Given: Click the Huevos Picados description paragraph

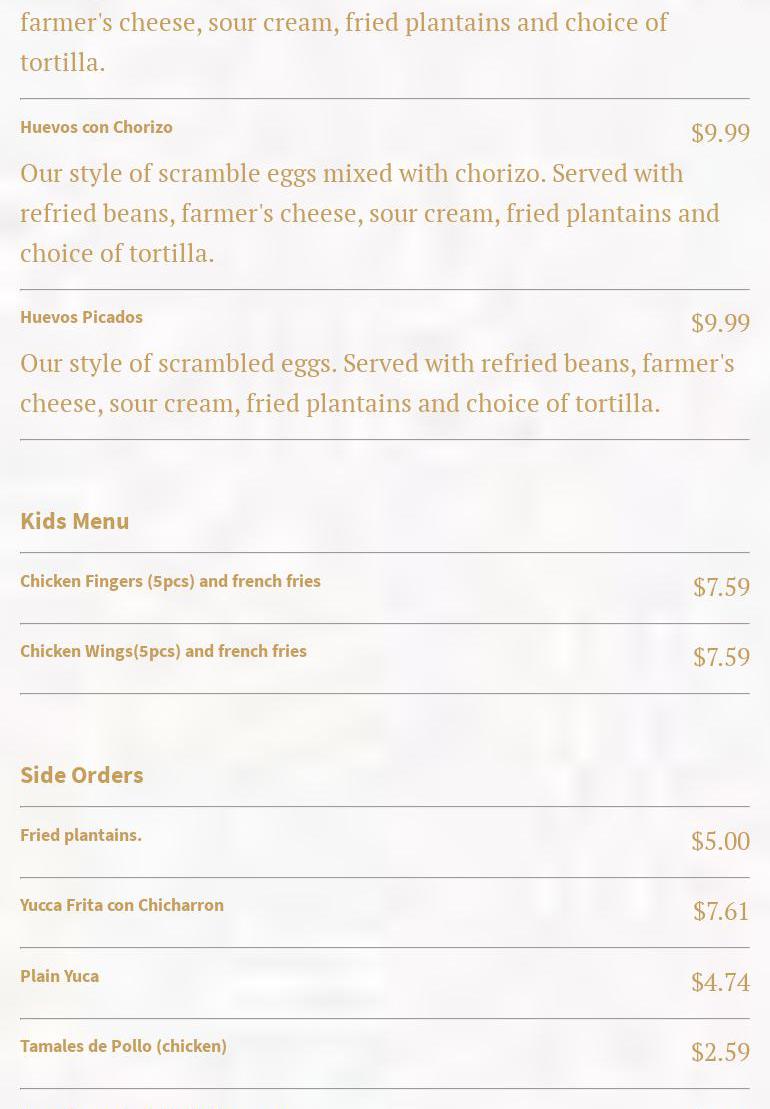Looking at the screenshot, I should coord(377,383).
